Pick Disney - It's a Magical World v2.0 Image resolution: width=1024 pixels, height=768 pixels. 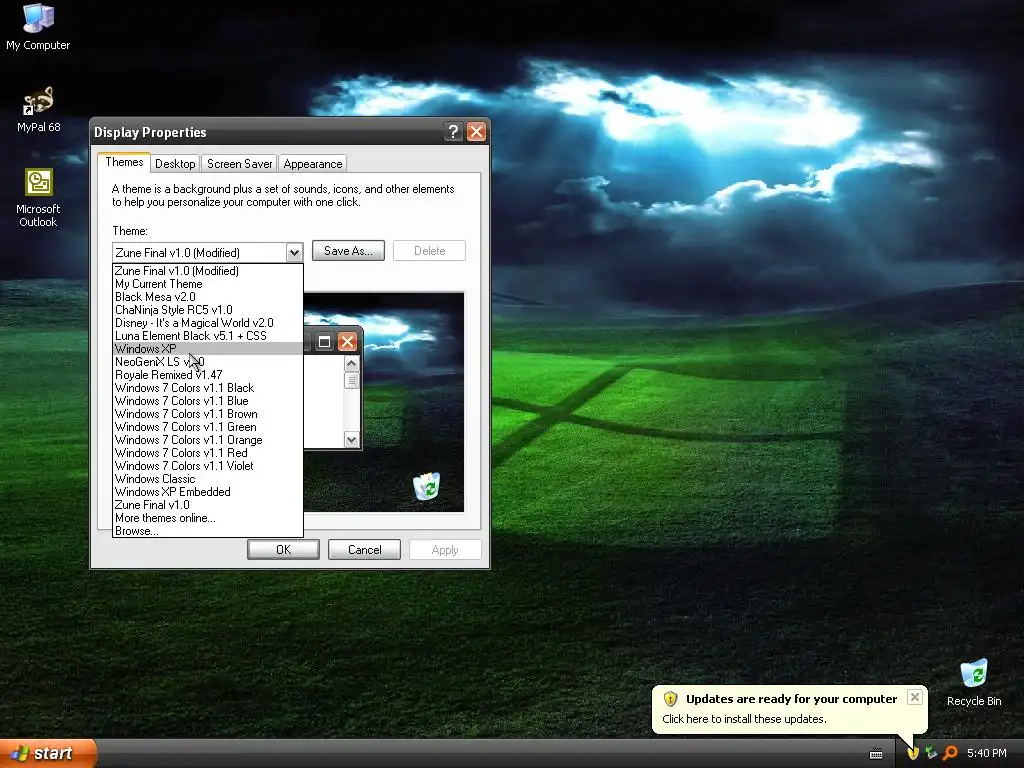[x=208, y=323]
